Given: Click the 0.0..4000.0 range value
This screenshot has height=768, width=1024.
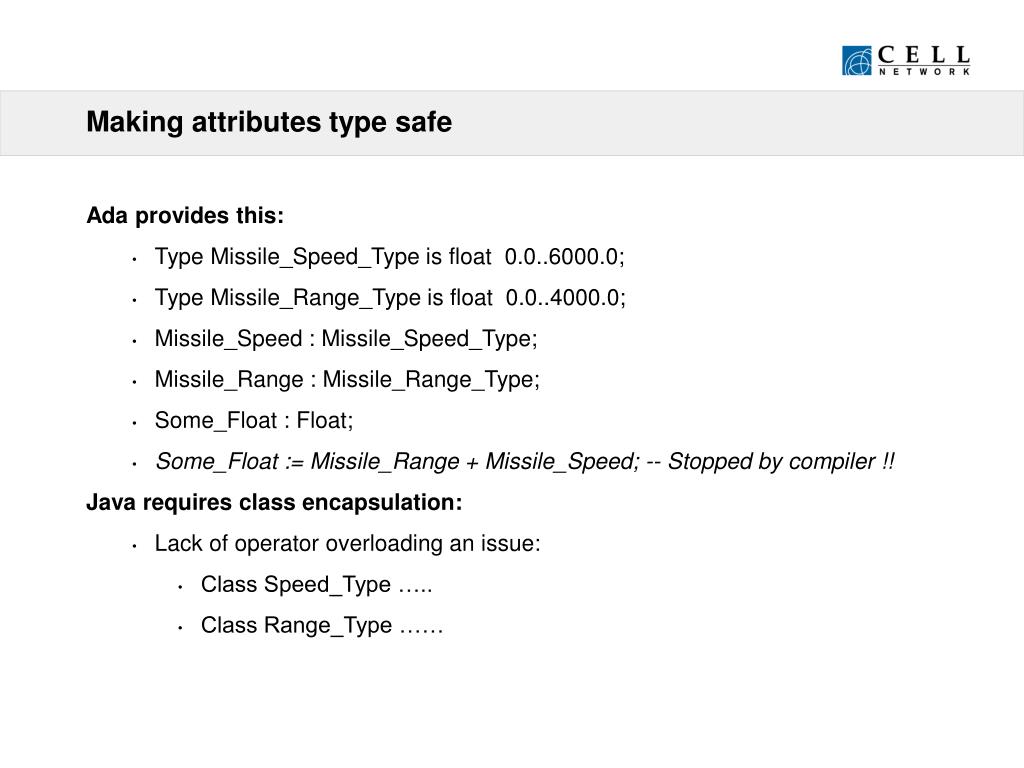Looking at the screenshot, I should pyautogui.click(x=566, y=298).
